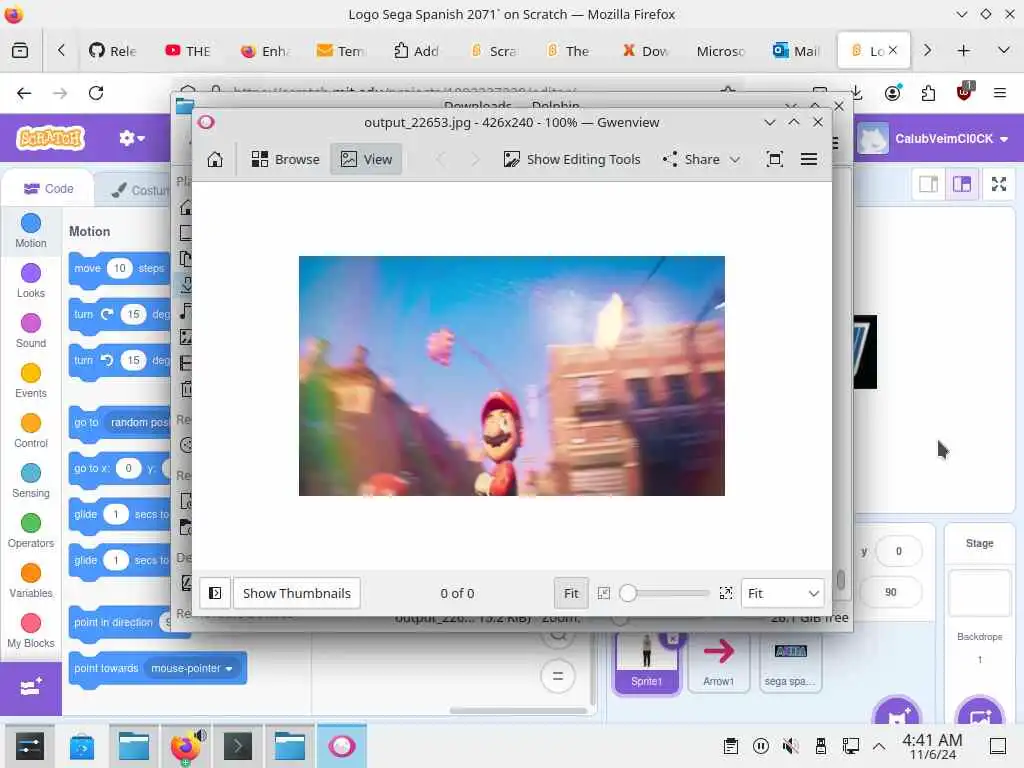Select the Variables block category

pos(31,581)
